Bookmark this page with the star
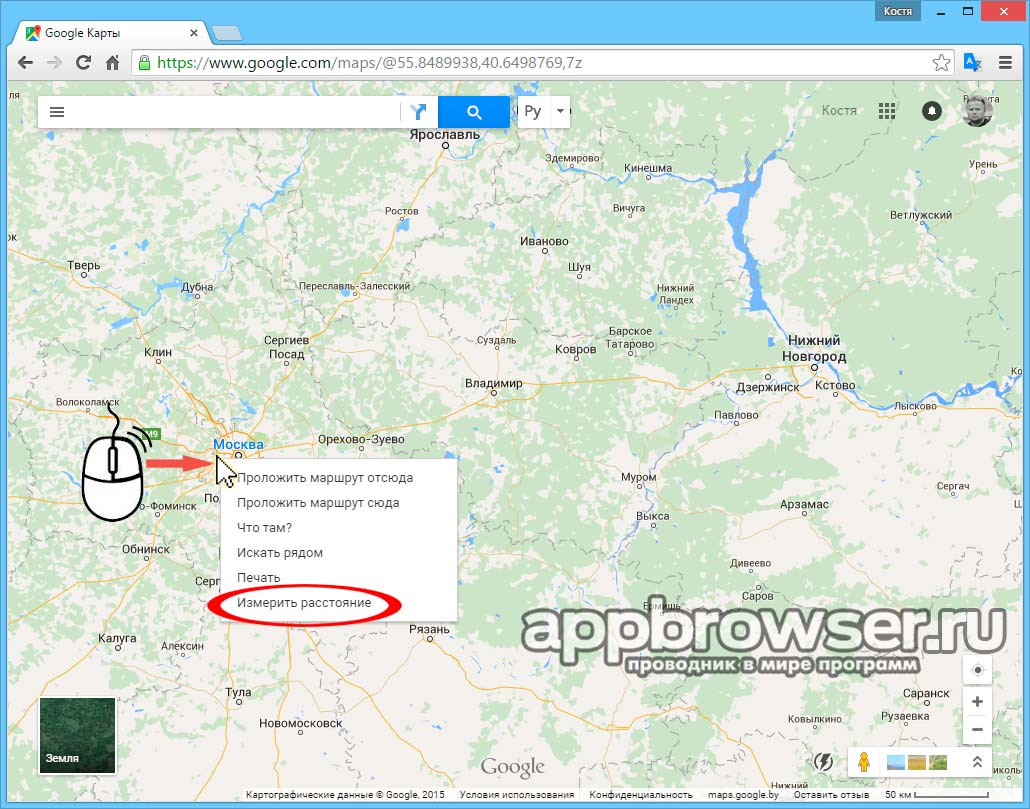 click(x=941, y=63)
